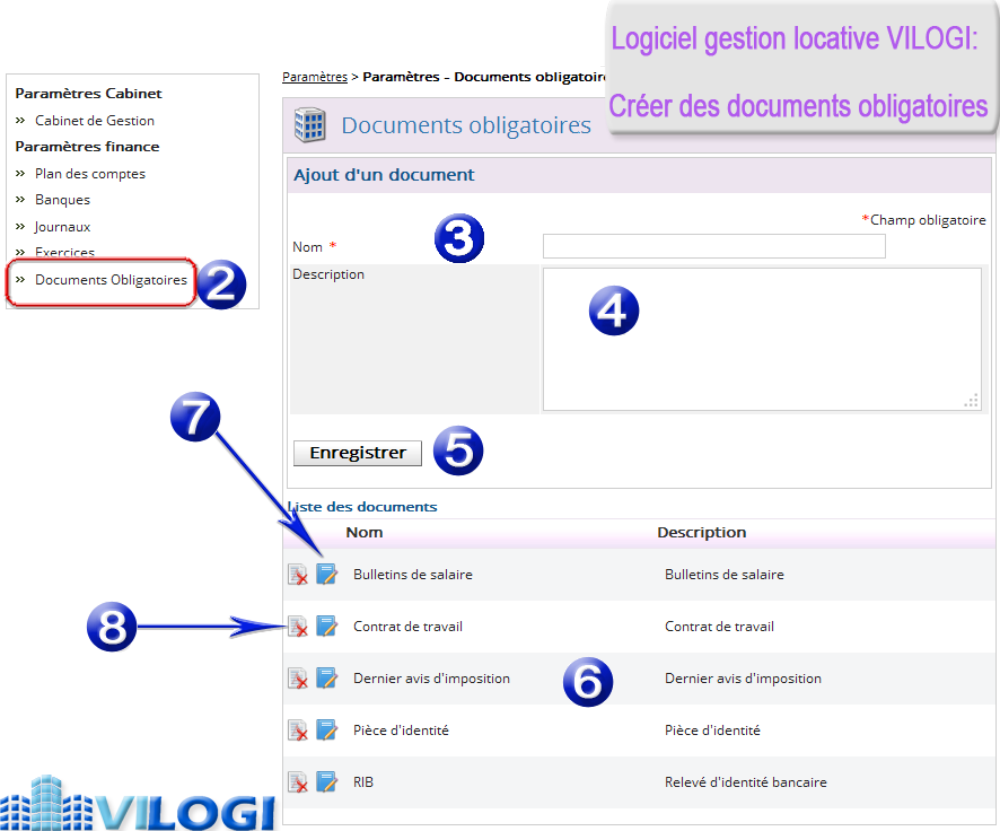Select the 'Bulletins de salaire' name cell

pyautogui.click(x=413, y=575)
